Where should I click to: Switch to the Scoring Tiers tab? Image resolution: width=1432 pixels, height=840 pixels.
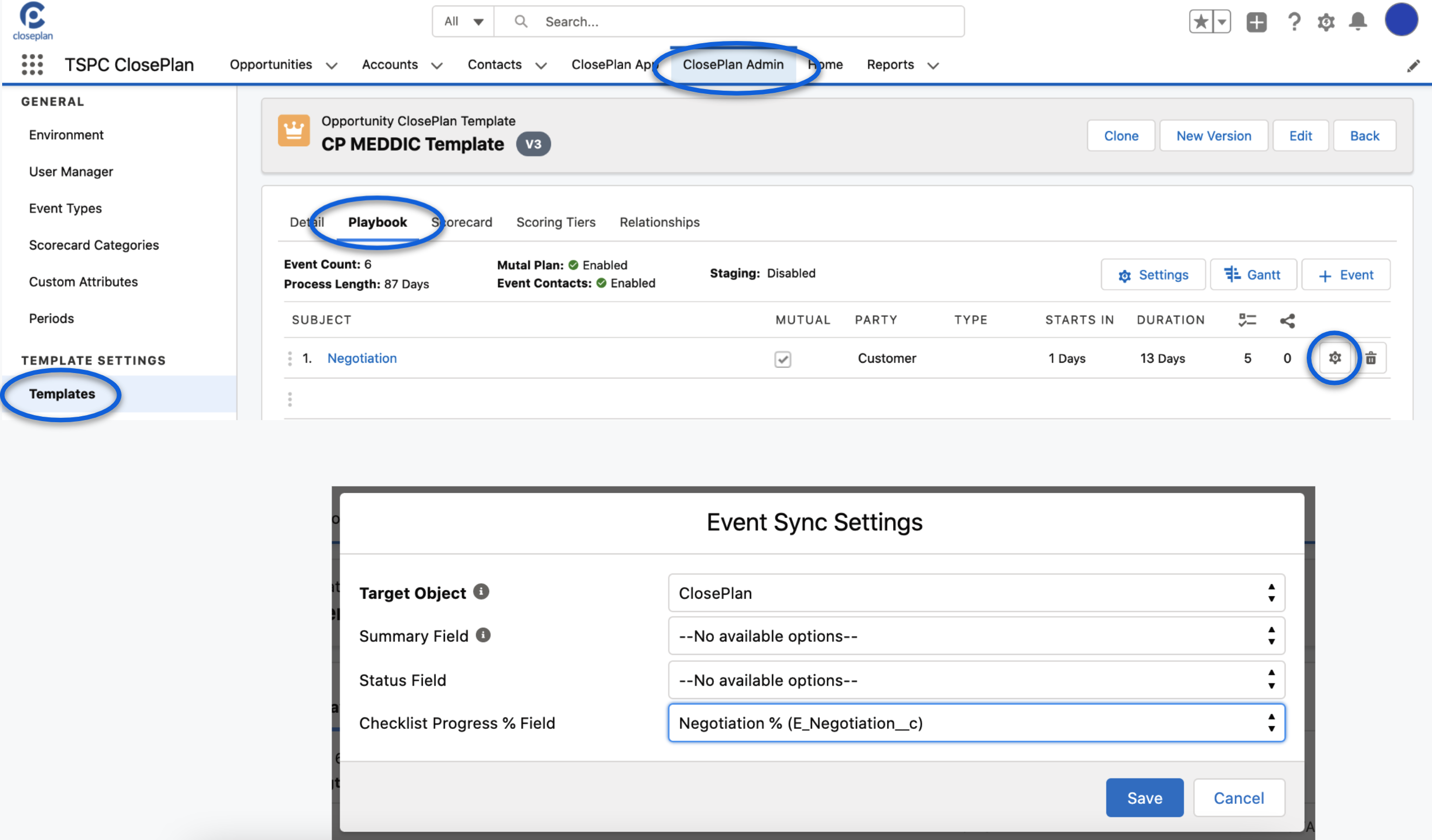[x=555, y=222]
